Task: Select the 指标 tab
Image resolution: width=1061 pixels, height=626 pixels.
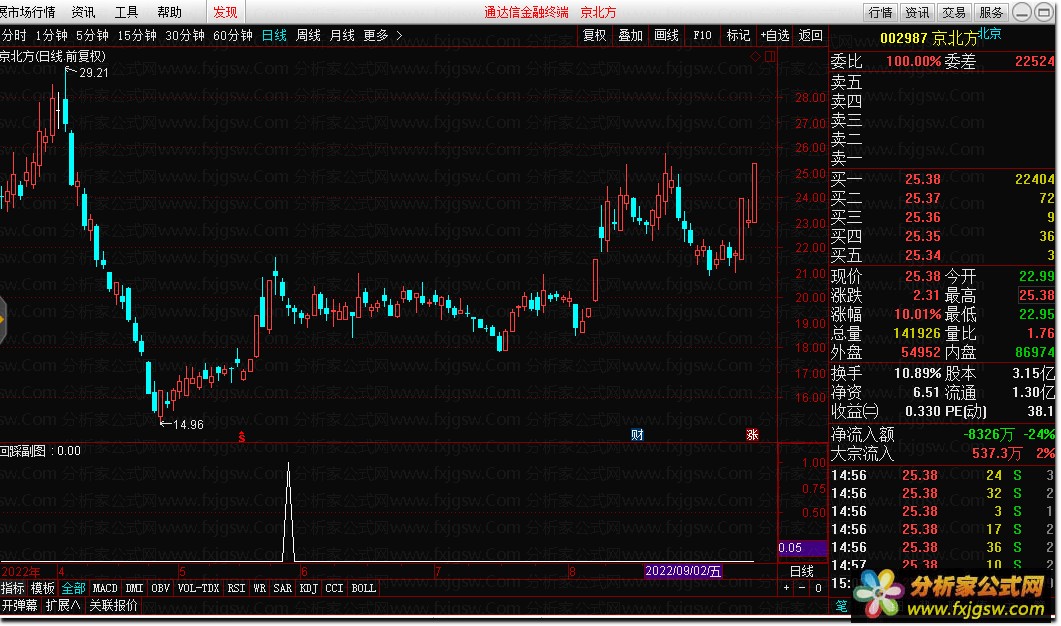Action: pyautogui.click(x=13, y=588)
